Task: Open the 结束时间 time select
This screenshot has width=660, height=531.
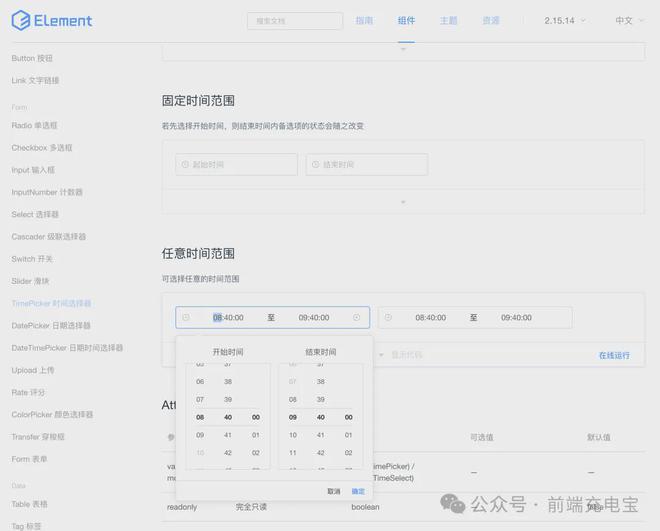Action: (x=367, y=165)
